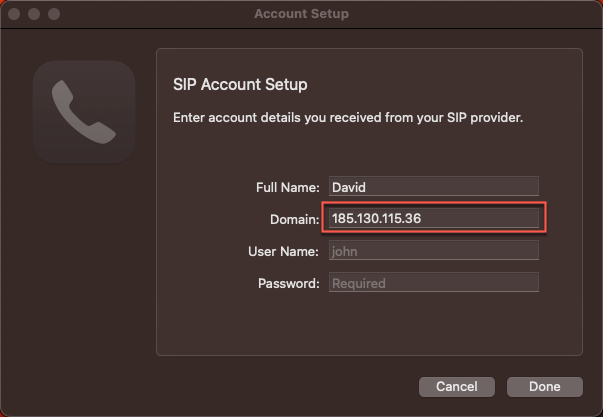Click empty space left of Cancel button
Viewport: 603px width, 417px height.
pos(250,386)
